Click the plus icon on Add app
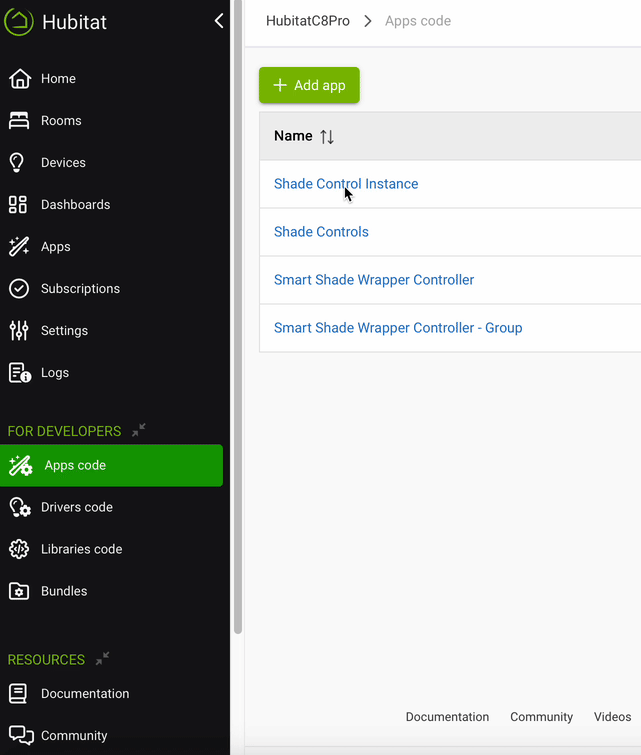Image resolution: width=641 pixels, height=755 pixels. [x=280, y=85]
